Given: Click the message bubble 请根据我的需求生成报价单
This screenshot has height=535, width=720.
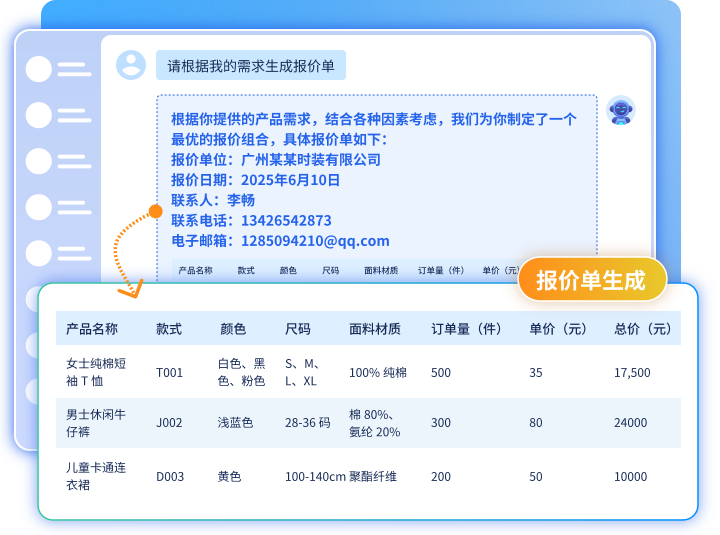Looking at the screenshot, I should click(250, 67).
